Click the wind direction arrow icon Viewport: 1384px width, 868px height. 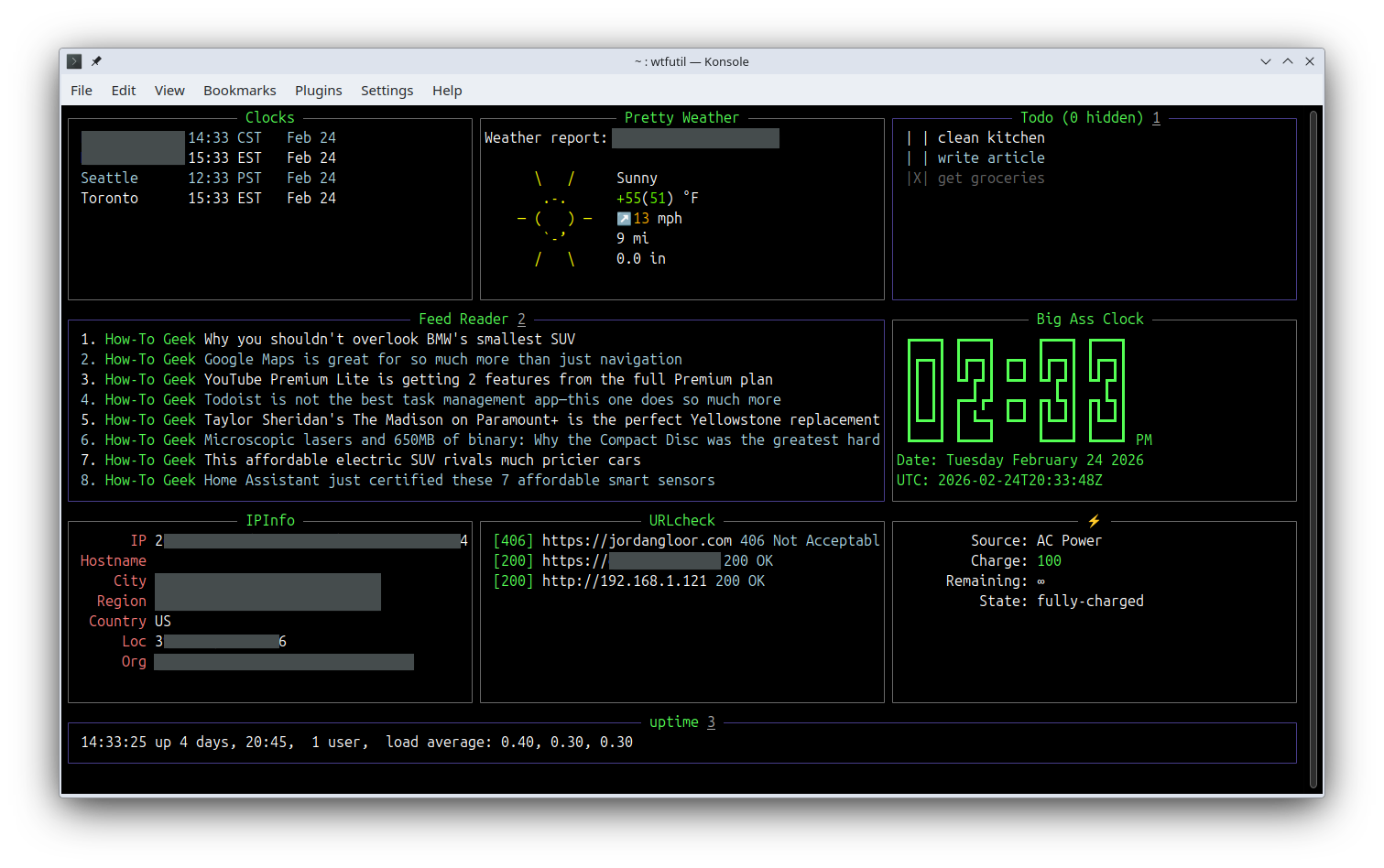[624, 218]
